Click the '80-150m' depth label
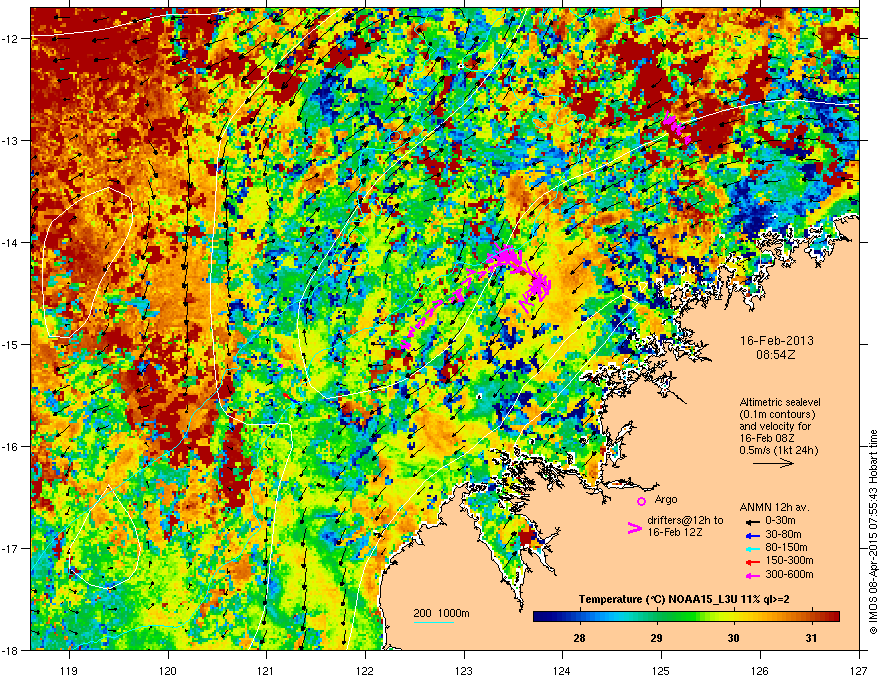The height and width of the screenshot is (680, 880). (x=786, y=548)
